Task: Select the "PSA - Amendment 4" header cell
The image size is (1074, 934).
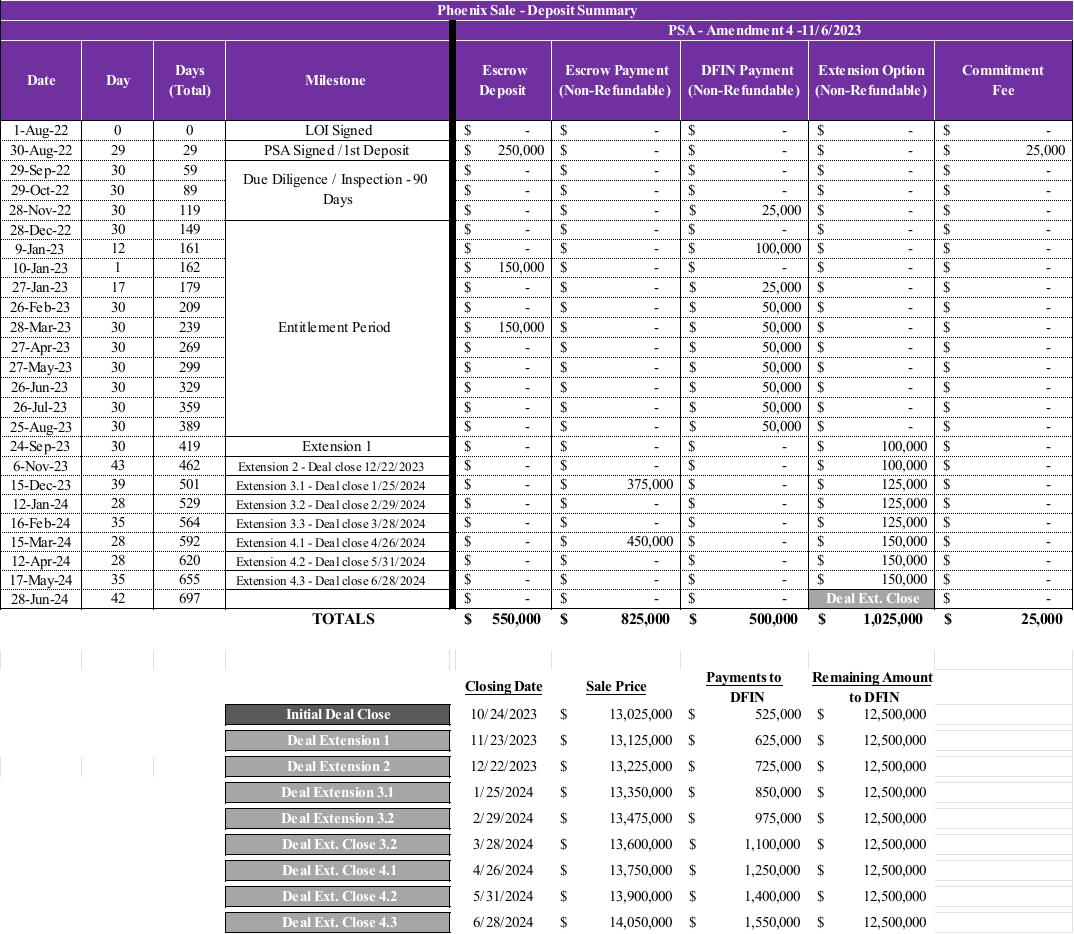Action: coord(764,30)
